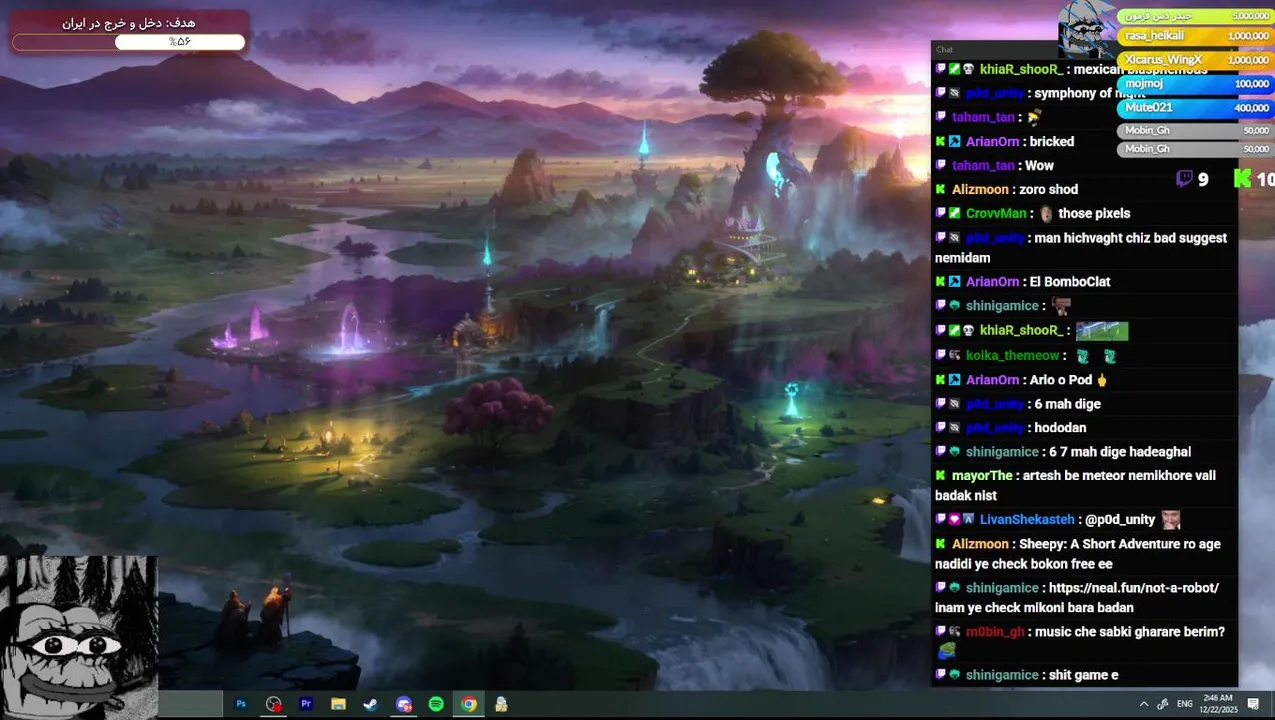This screenshot has height=720, width=1275.
Task: Open File Explorer from the taskbar
Action: click(x=338, y=704)
